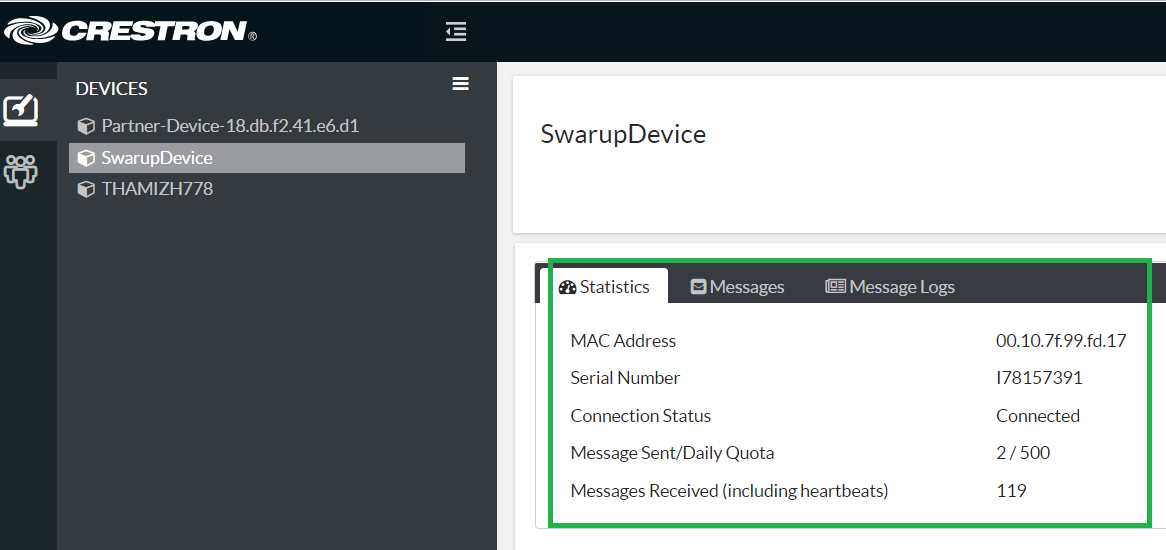The height and width of the screenshot is (550, 1166).
Task: Click the MAC value 00.10.7f.99.fd.17
Action: (x=1061, y=341)
